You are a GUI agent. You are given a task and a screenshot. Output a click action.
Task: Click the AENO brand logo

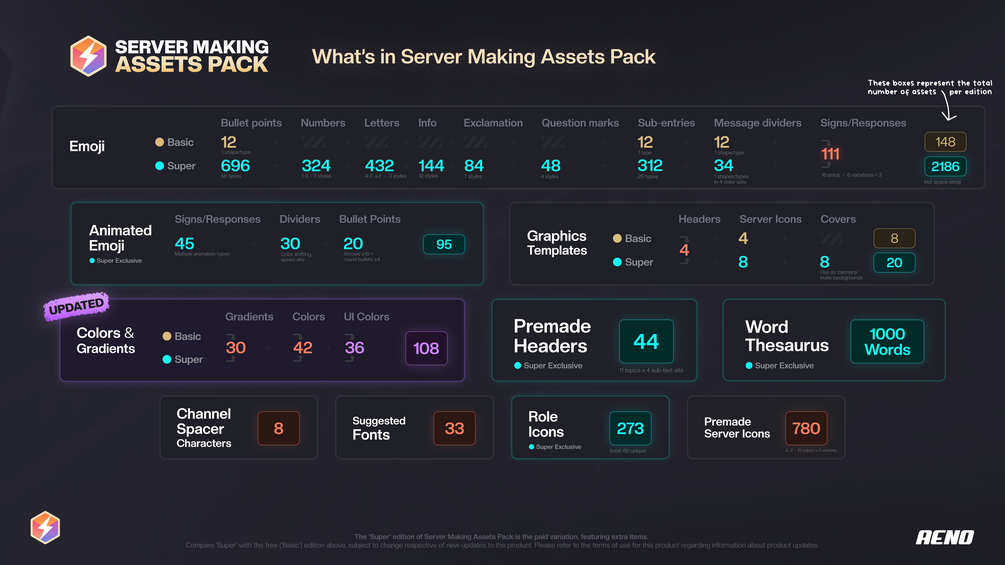click(x=945, y=537)
